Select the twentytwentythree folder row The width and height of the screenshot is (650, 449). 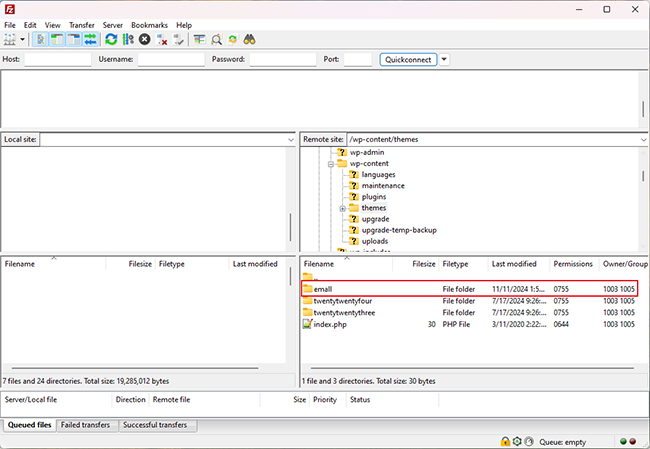469,313
